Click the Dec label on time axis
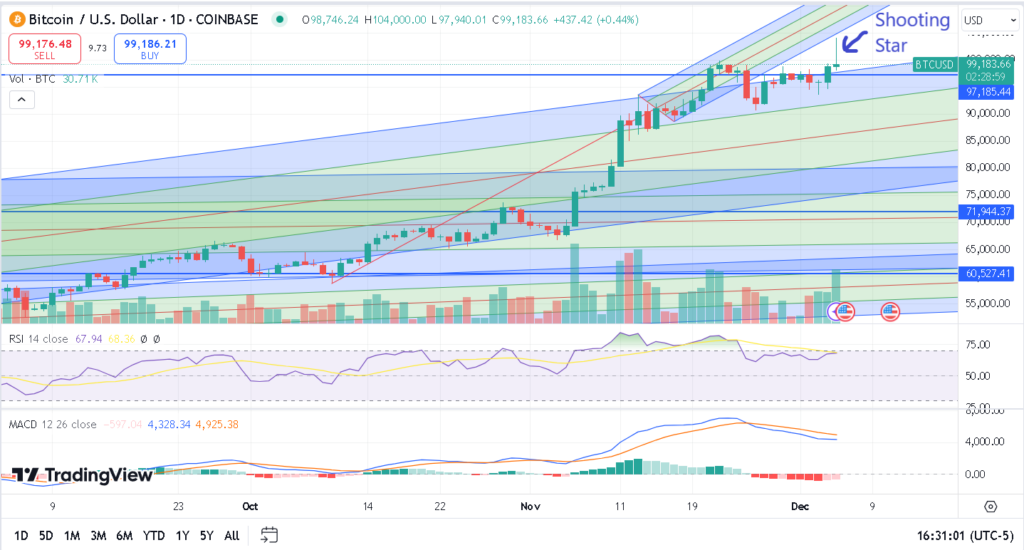Viewport: 1024px width, 550px height. pos(800,506)
